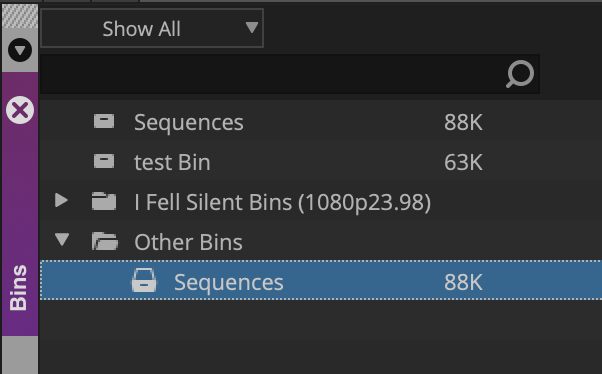This screenshot has height=374, width=602.
Task: Select I Fell Silent Bins (1080p23.98) label
Action: (x=283, y=202)
